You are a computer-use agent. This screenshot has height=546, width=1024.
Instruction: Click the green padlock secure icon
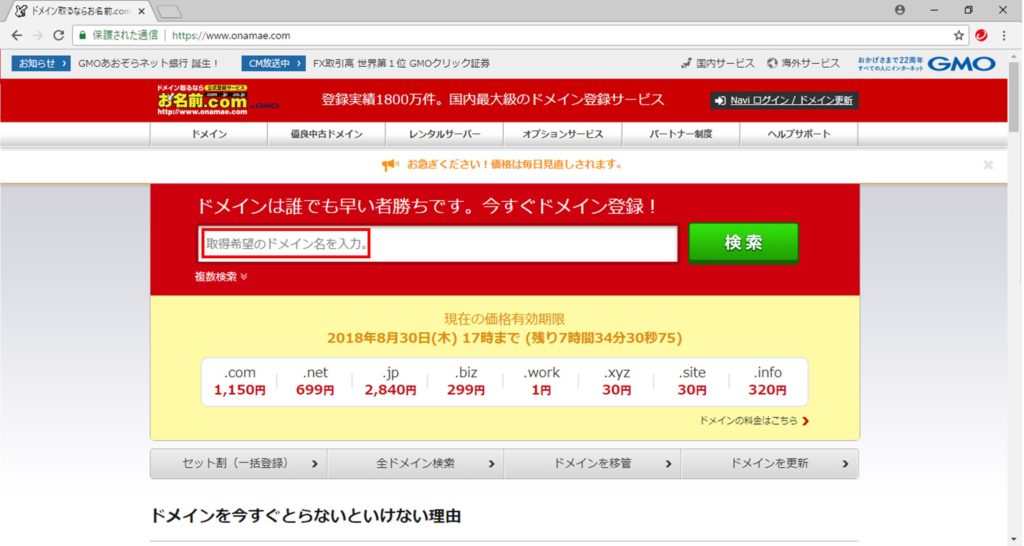(82, 35)
